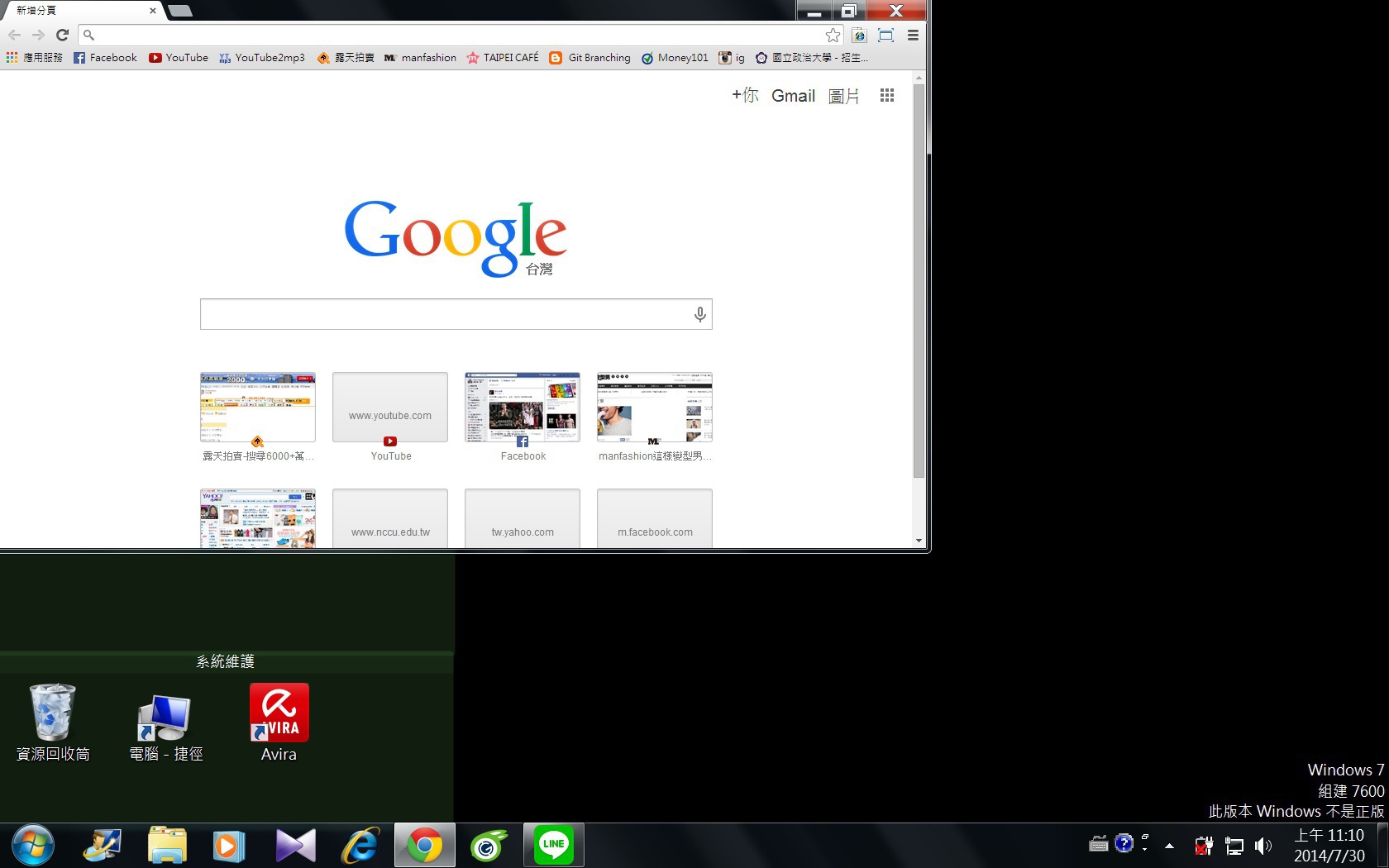The height and width of the screenshot is (868, 1389).
Task: Select the 資源回收筒 desktop icon
Action: pyautogui.click(x=53, y=723)
